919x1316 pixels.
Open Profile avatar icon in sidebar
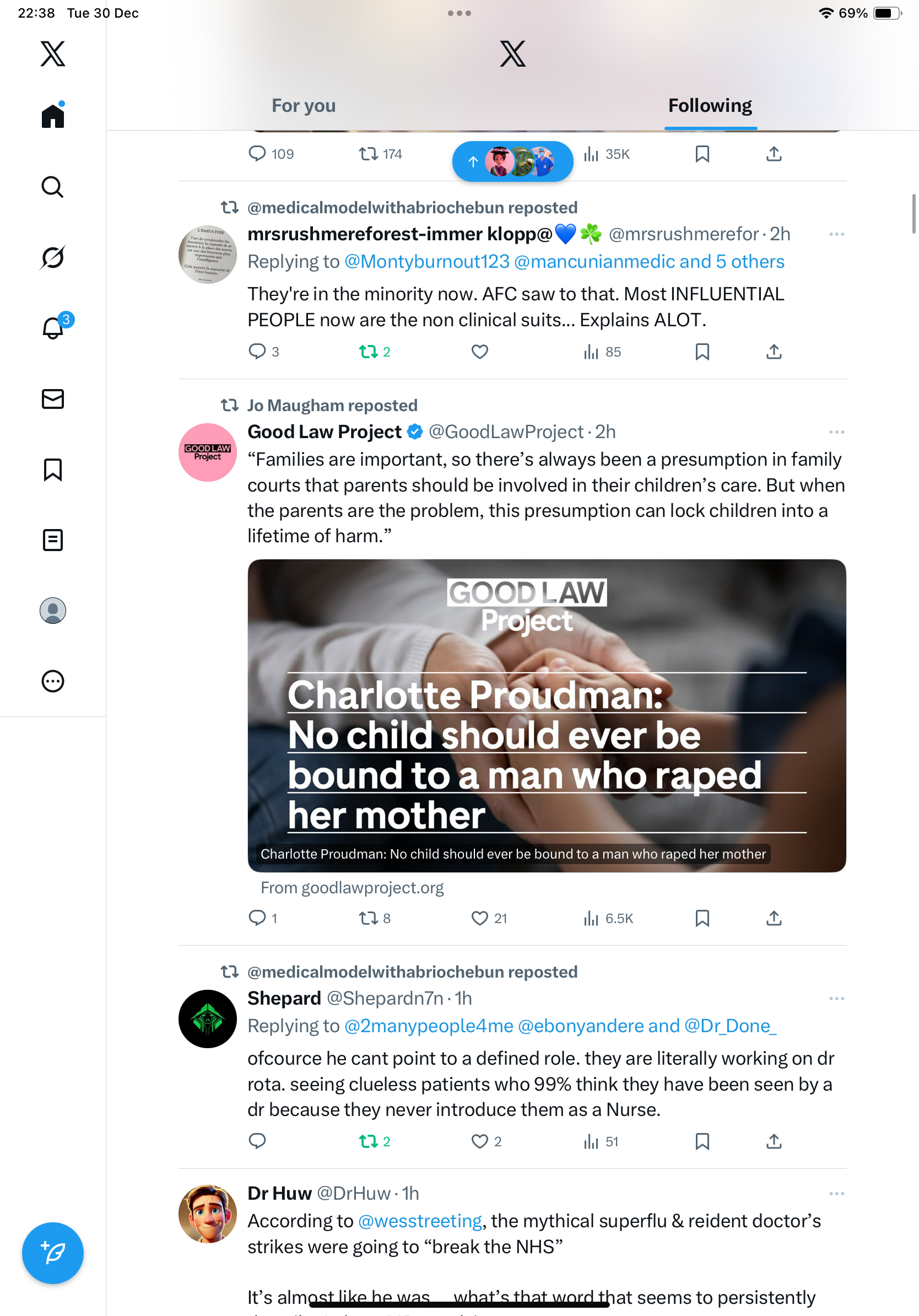pos(53,611)
